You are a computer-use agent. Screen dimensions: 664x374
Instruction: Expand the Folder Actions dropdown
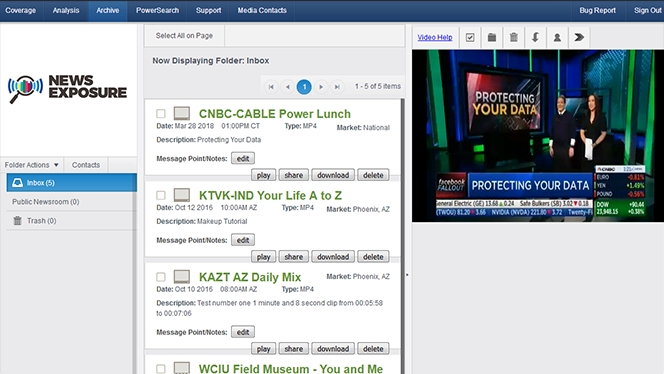[x=32, y=165]
